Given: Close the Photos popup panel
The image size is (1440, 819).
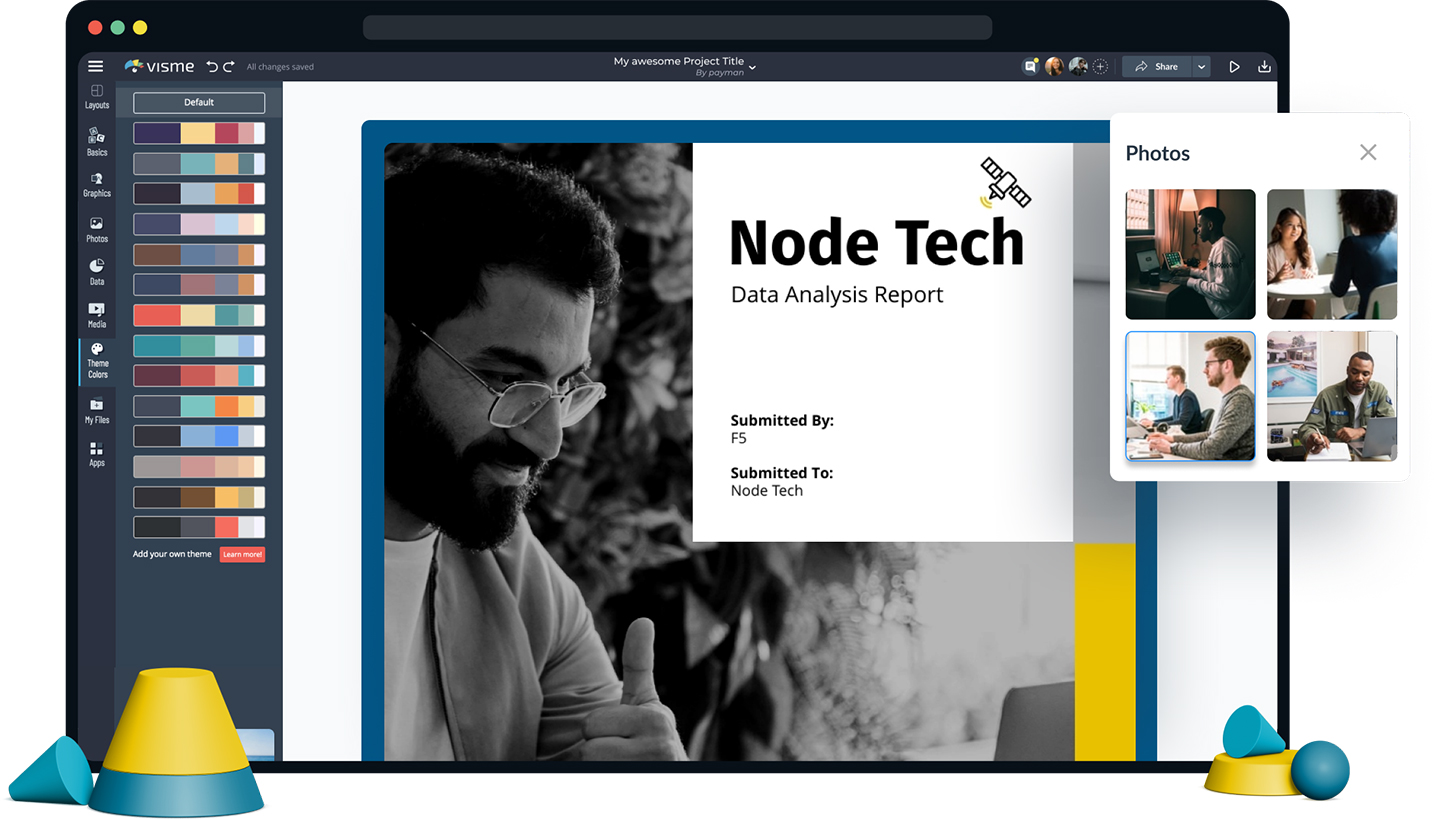Looking at the screenshot, I should coord(1368,152).
